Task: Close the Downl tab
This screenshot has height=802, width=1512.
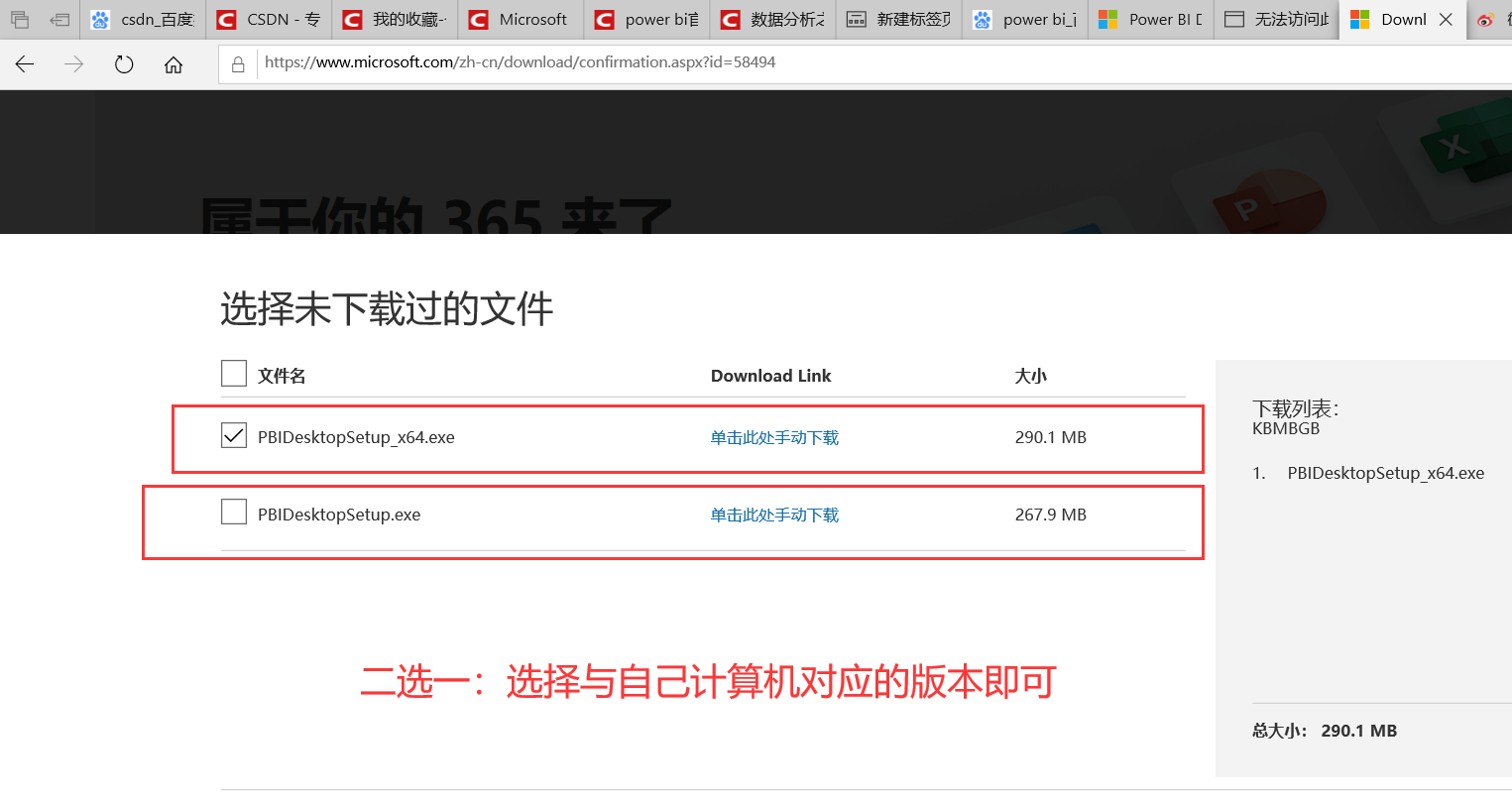Action: 1446,20
